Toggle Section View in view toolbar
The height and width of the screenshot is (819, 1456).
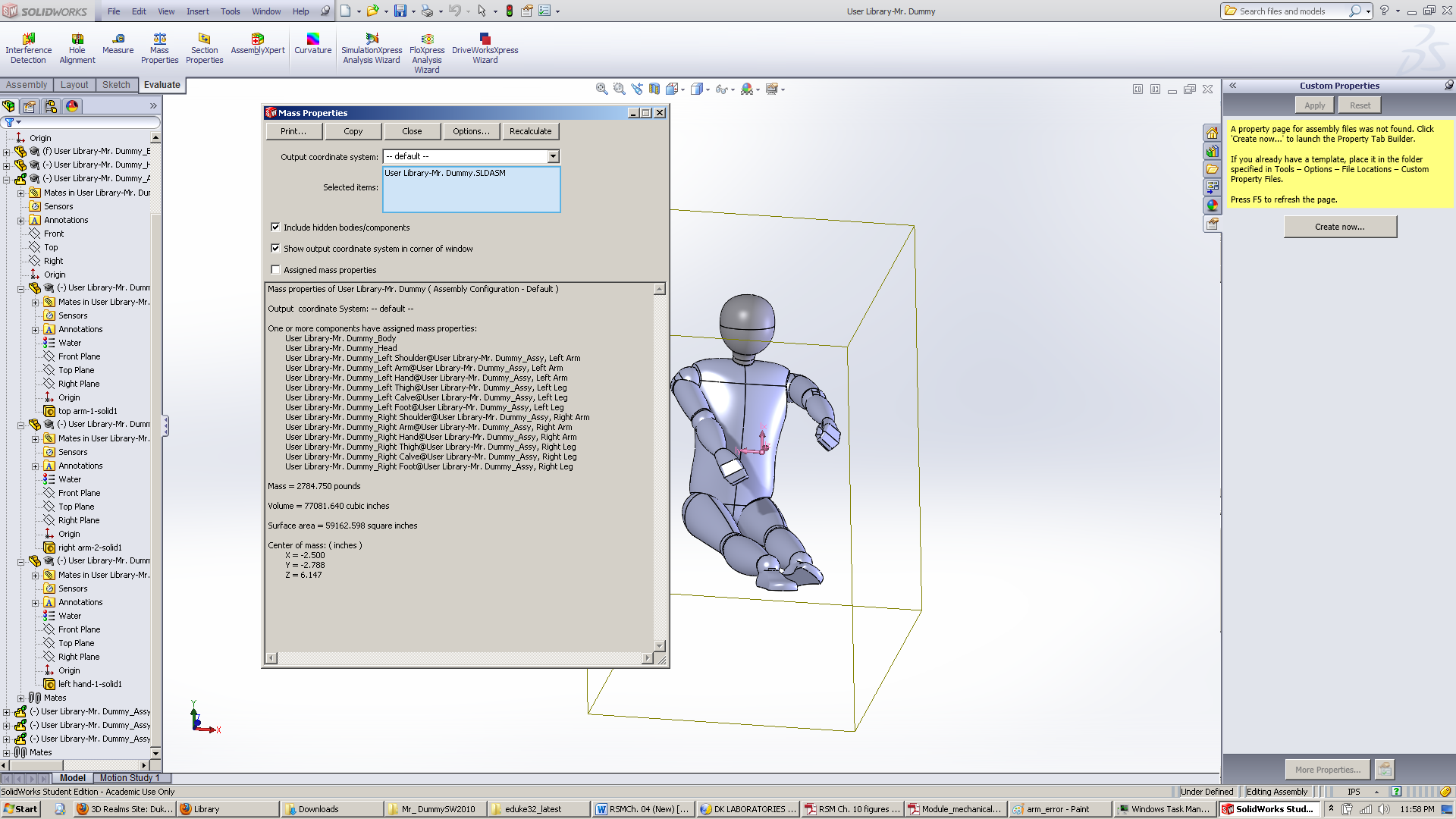[654, 89]
